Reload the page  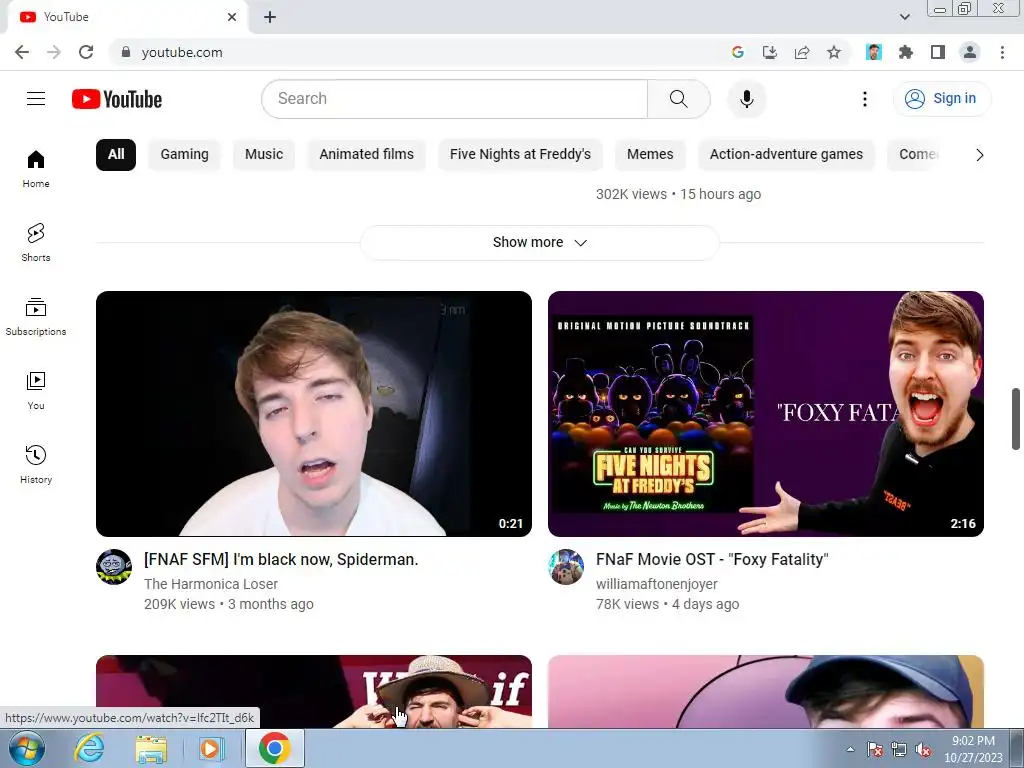point(86,52)
